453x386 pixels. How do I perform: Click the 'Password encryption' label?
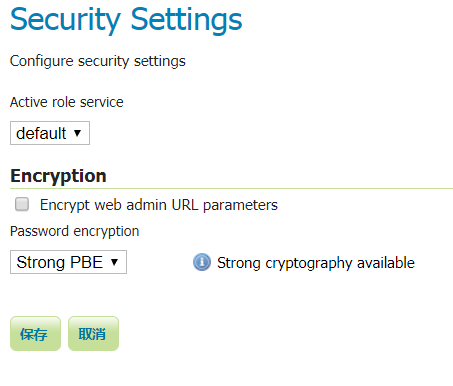point(75,231)
